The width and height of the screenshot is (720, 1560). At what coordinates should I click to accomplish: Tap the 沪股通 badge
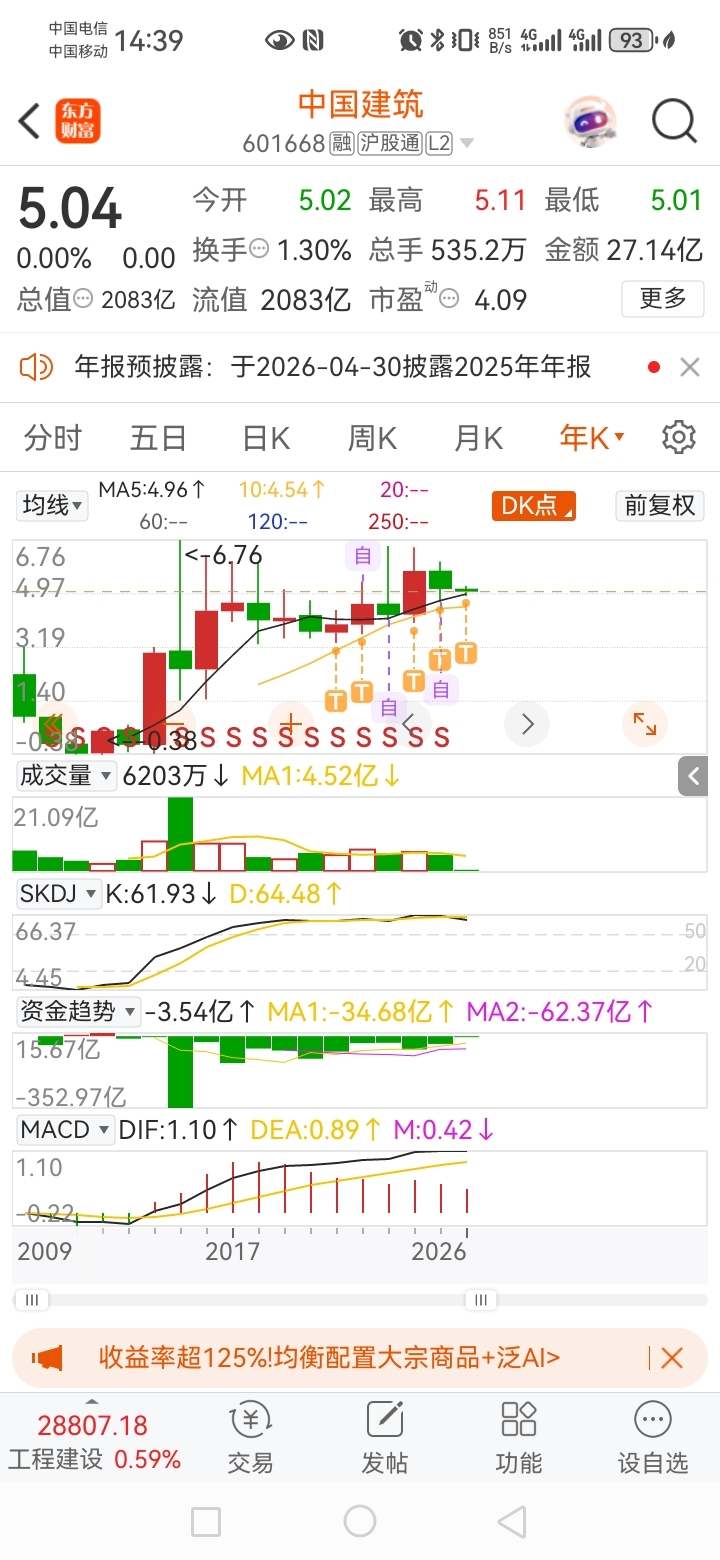(390, 143)
